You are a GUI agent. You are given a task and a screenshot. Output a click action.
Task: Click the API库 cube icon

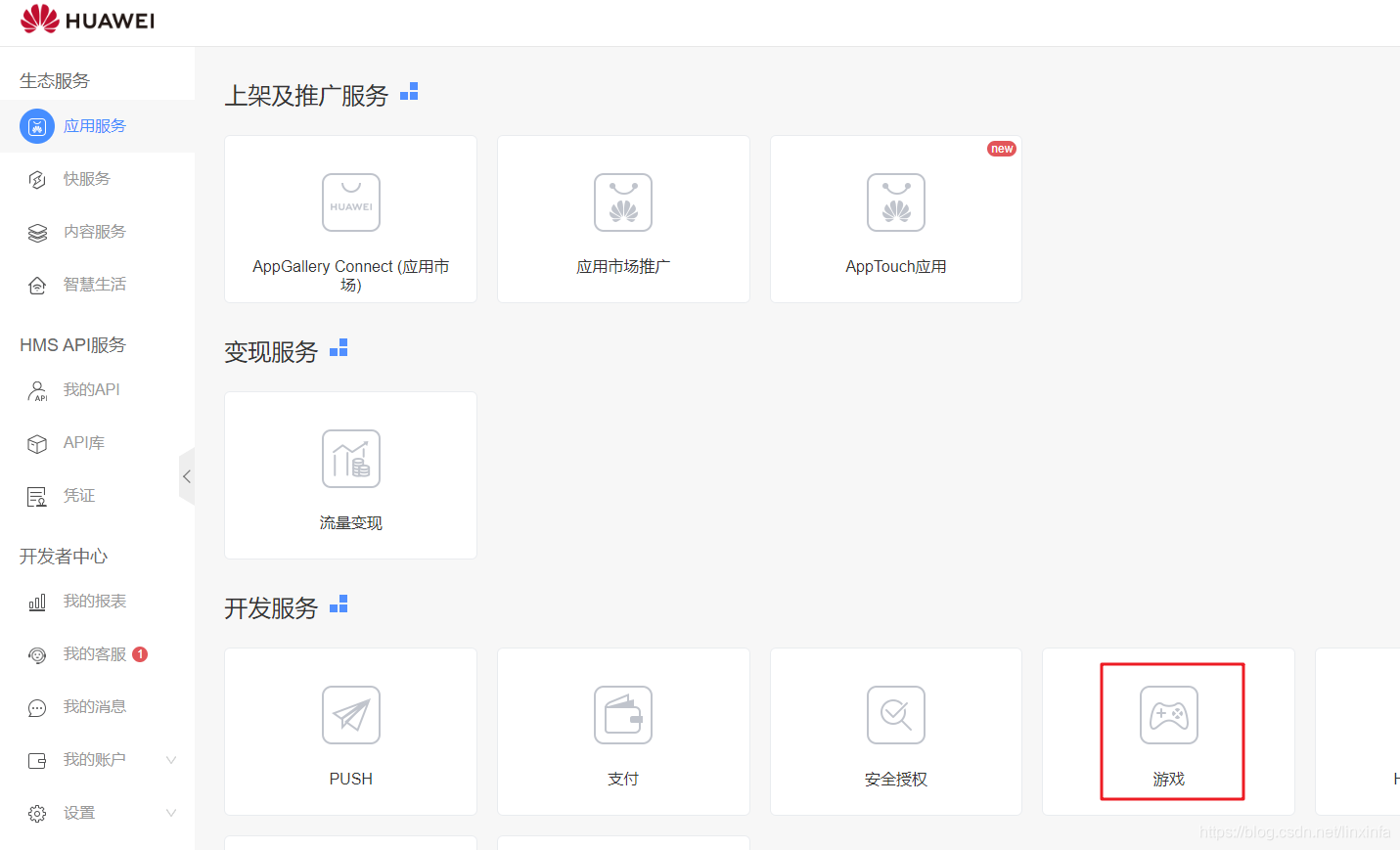(x=37, y=444)
